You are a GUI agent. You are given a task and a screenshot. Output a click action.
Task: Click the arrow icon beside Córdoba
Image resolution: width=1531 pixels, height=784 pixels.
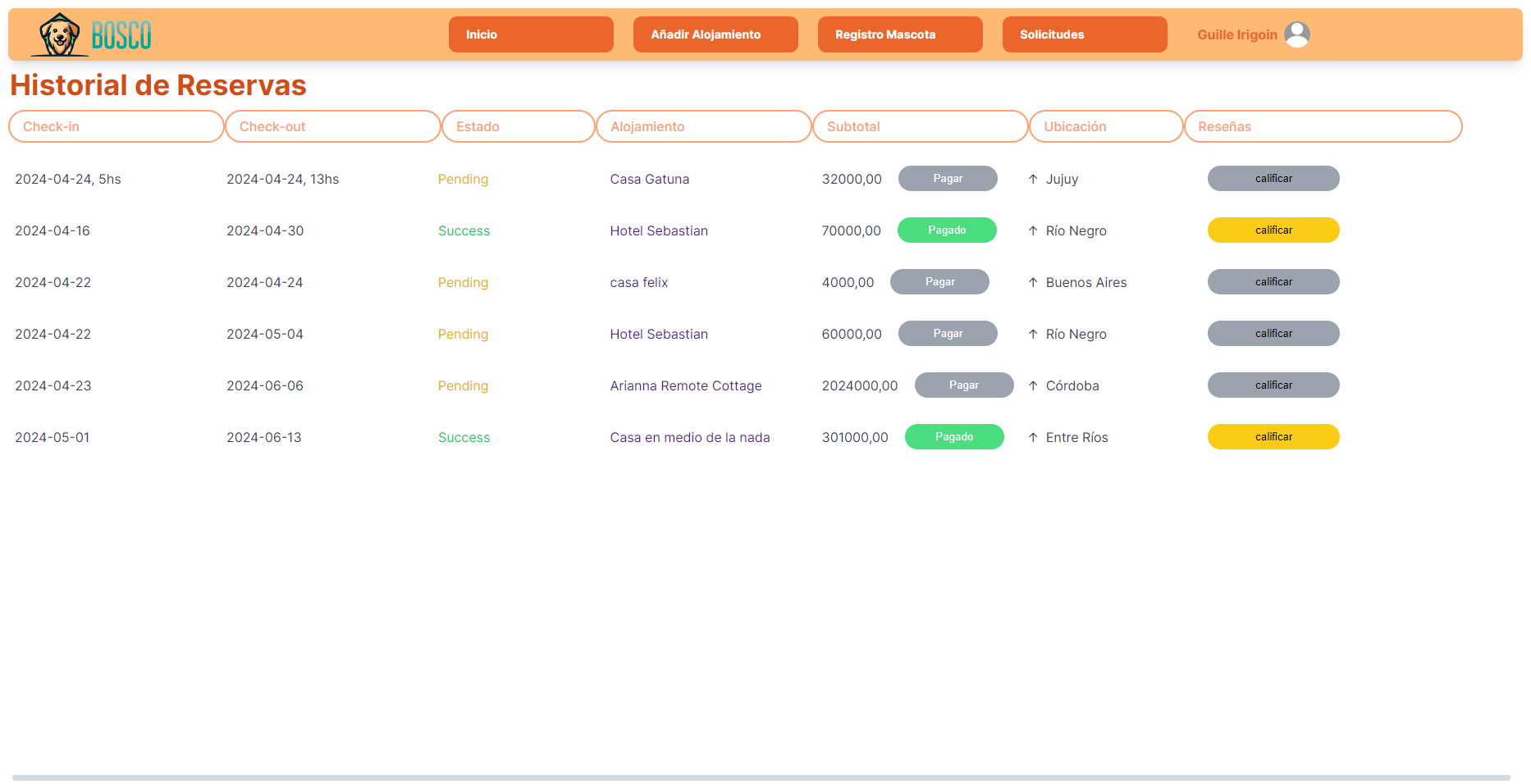click(1033, 385)
